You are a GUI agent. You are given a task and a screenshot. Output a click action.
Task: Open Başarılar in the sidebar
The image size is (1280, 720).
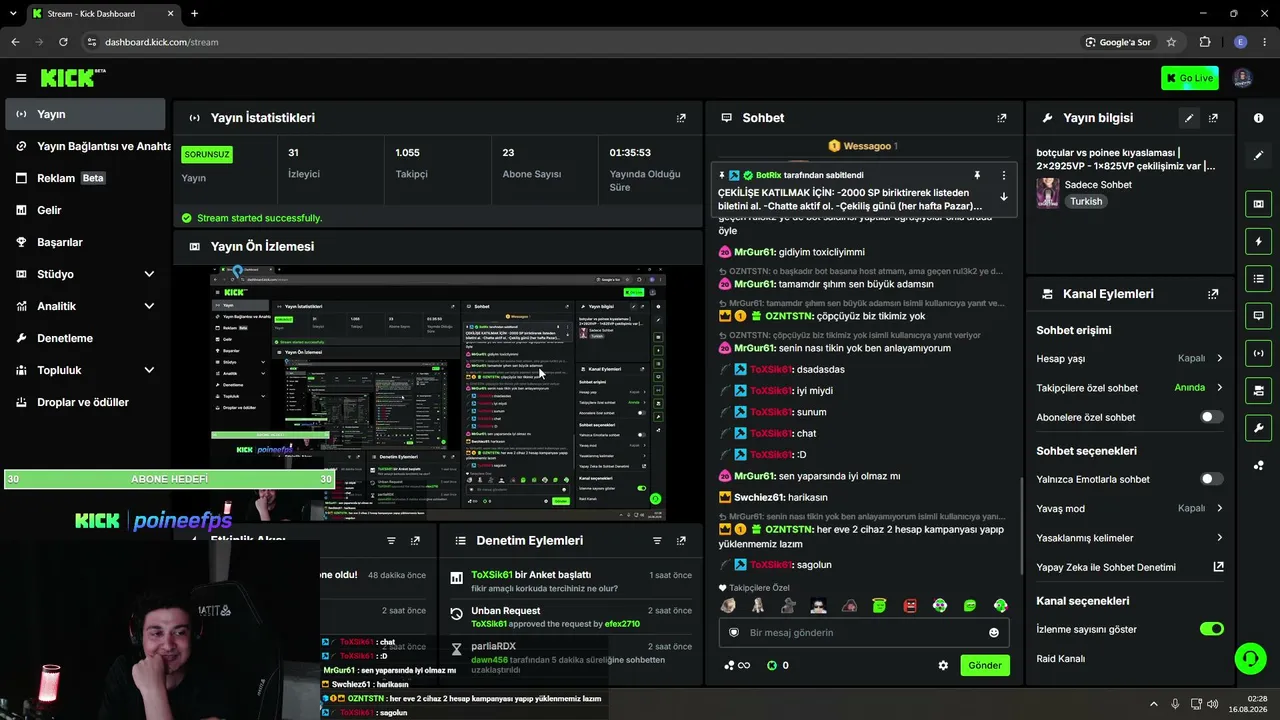(85, 242)
